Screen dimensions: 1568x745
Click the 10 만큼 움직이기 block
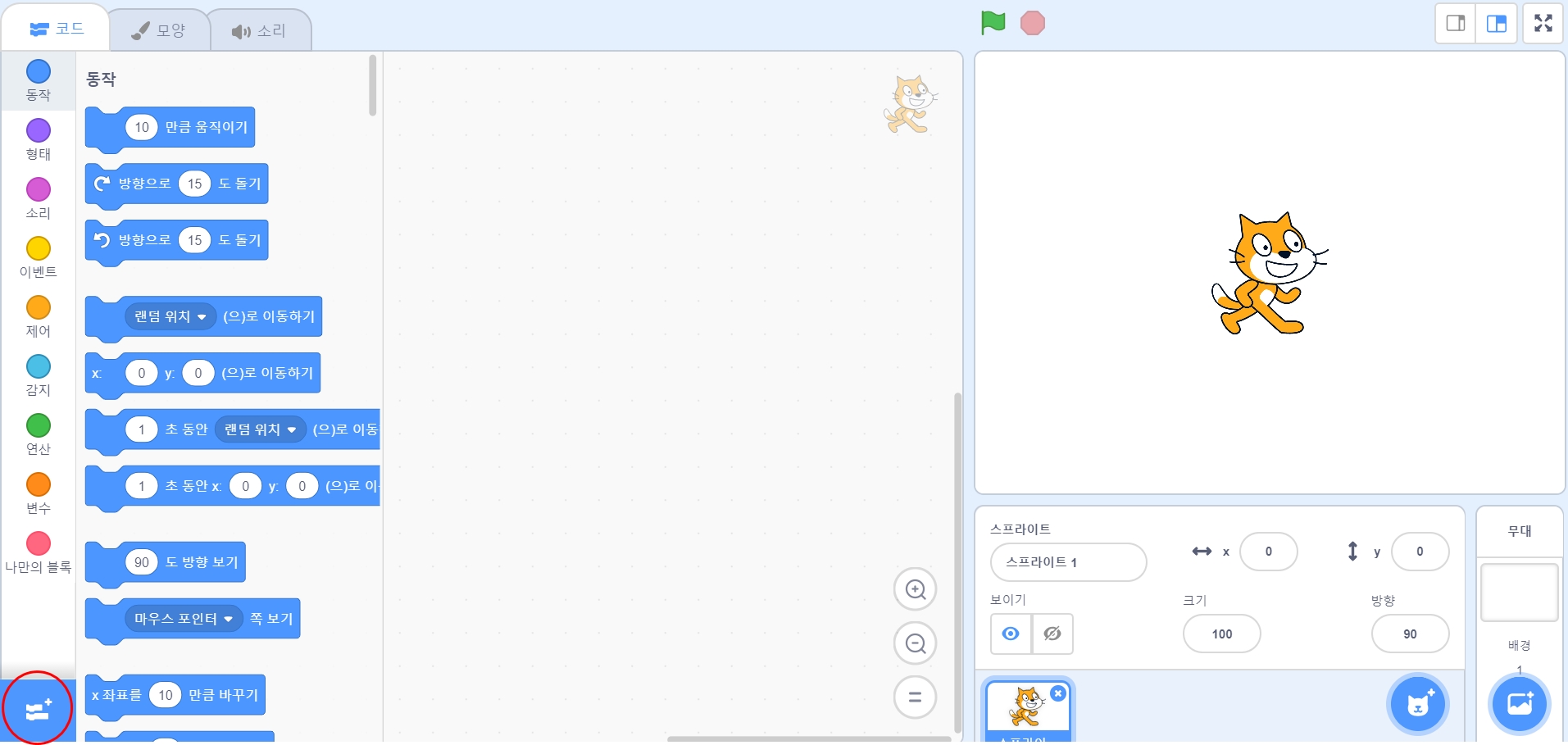coord(170,128)
